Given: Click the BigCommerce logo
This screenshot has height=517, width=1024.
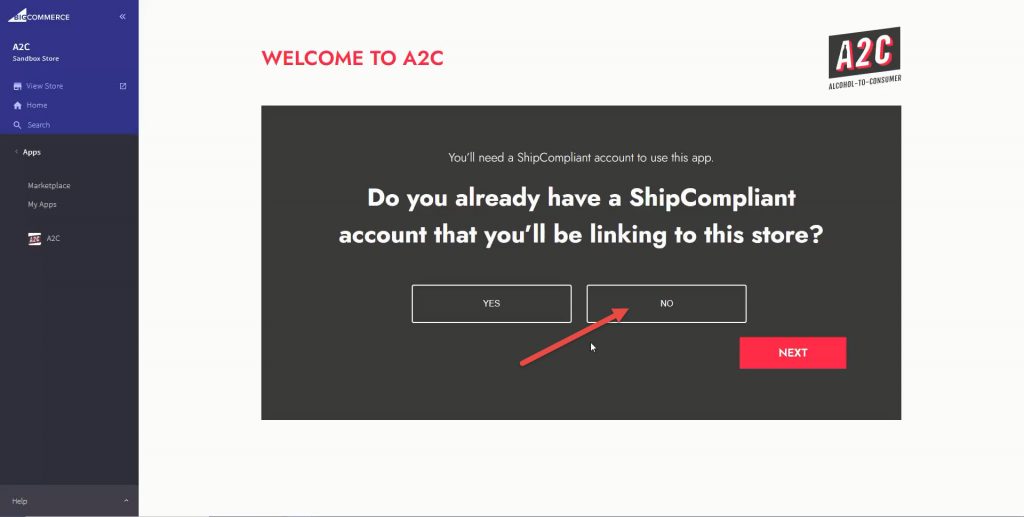Looking at the screenshot, I should (x=39, y=16).
